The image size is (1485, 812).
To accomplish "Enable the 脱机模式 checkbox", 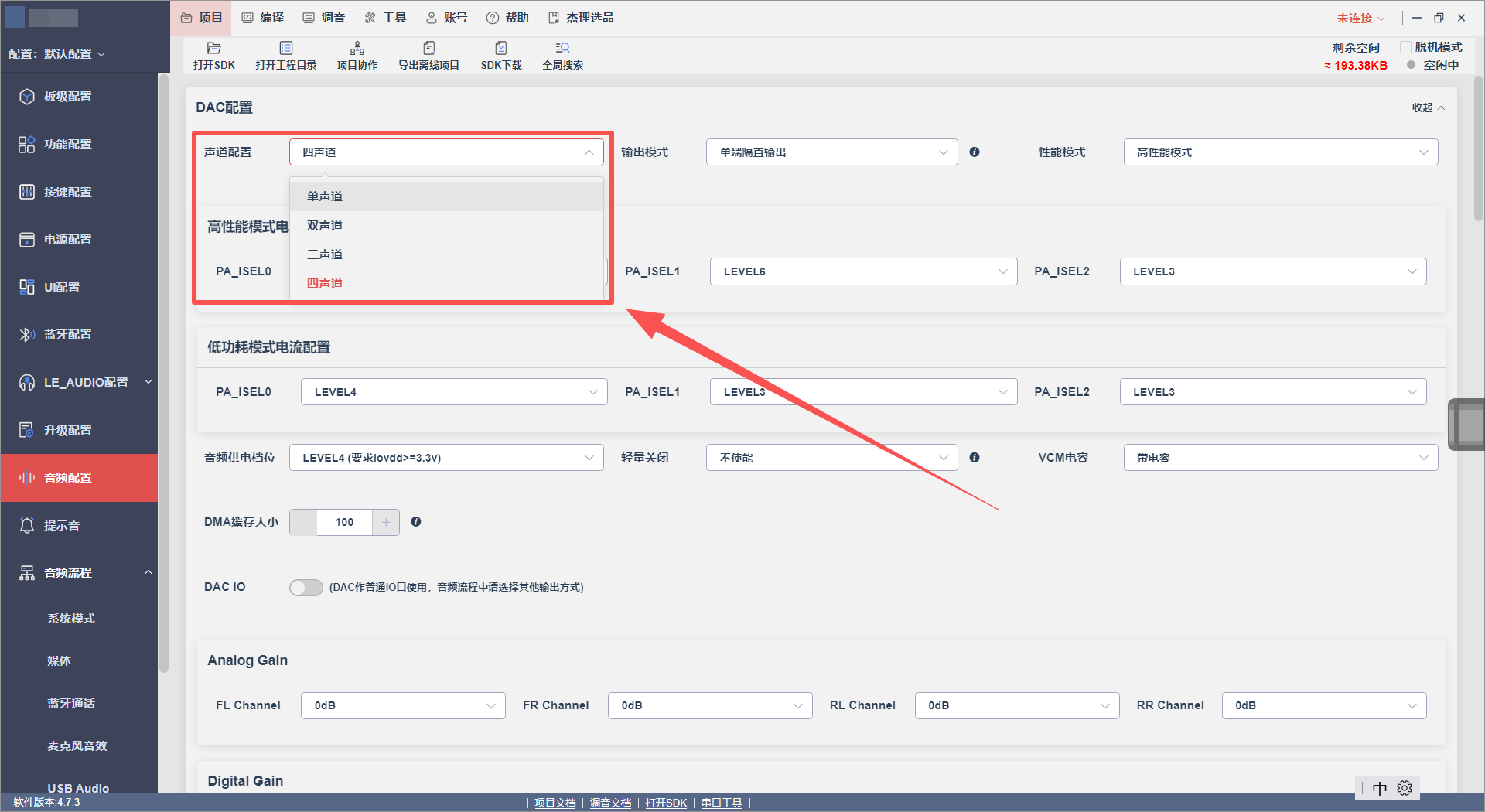I will pos(1406,47).
